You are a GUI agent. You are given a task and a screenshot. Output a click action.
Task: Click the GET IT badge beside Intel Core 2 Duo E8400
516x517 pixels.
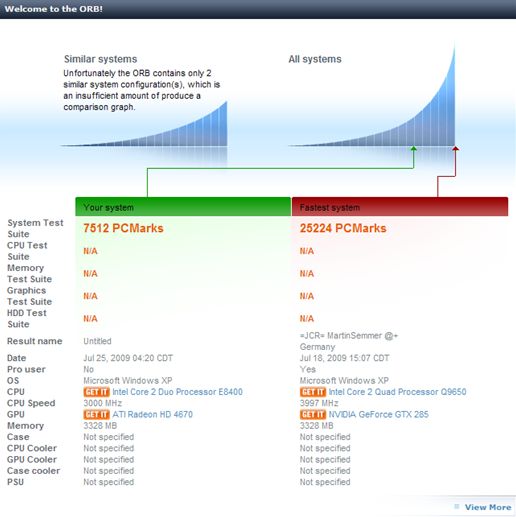[x=96, y=392]
